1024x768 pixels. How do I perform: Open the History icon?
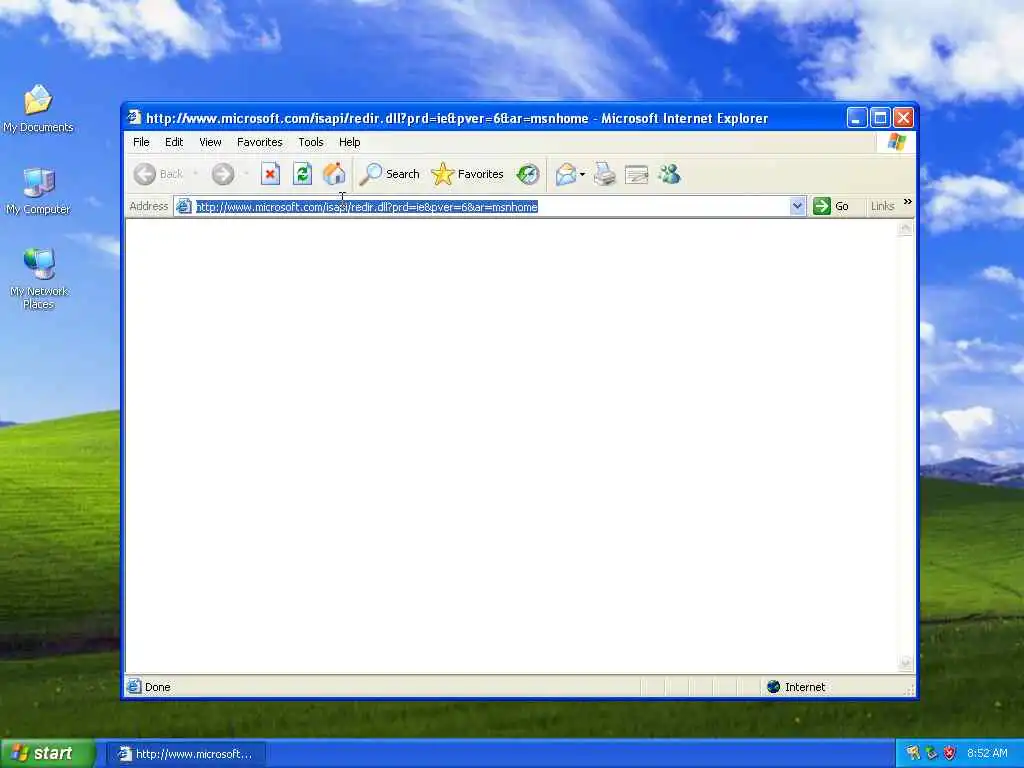(527, 174)
